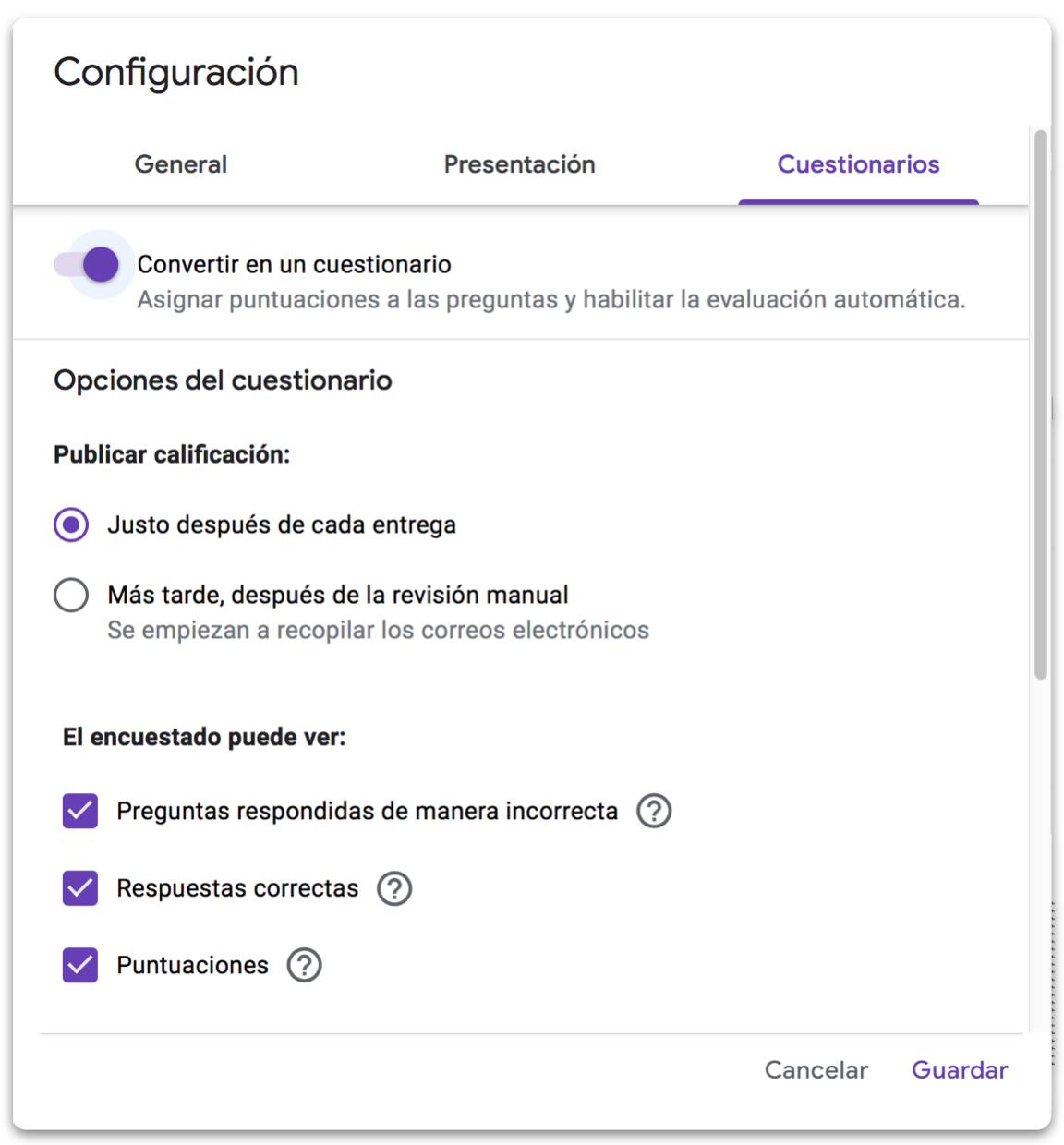Switch to the General tab

click(181, 164)
